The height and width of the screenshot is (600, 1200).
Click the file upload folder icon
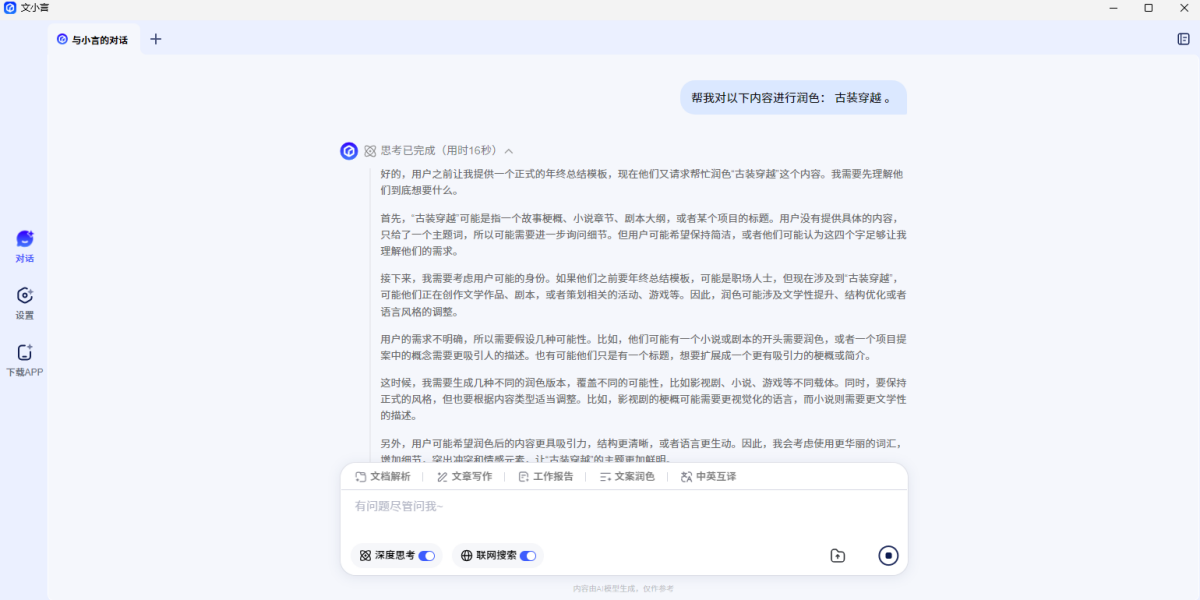pos(838,556)
